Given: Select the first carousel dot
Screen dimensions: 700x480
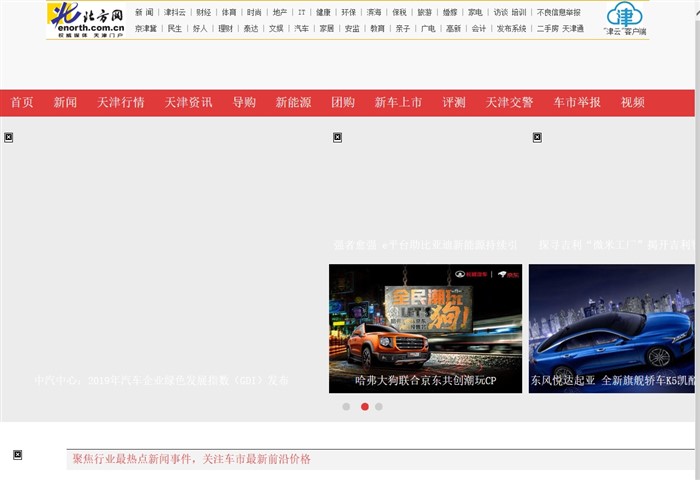Looking at the screenshot, I should 346,407.
